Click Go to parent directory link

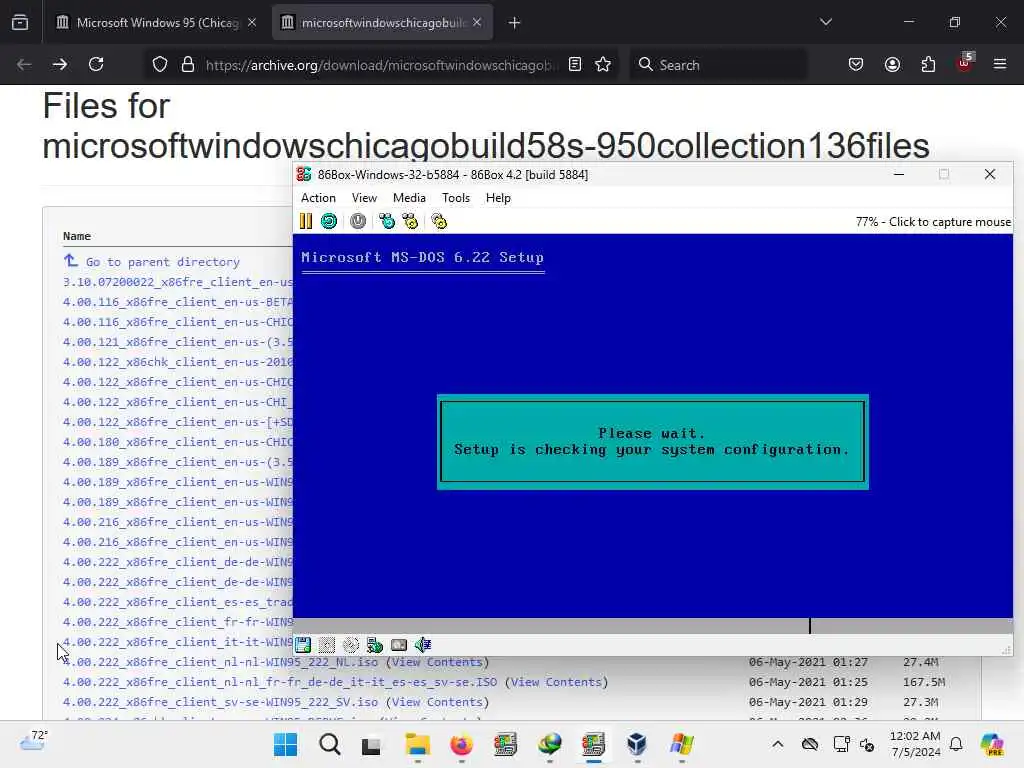pos(163,262)
